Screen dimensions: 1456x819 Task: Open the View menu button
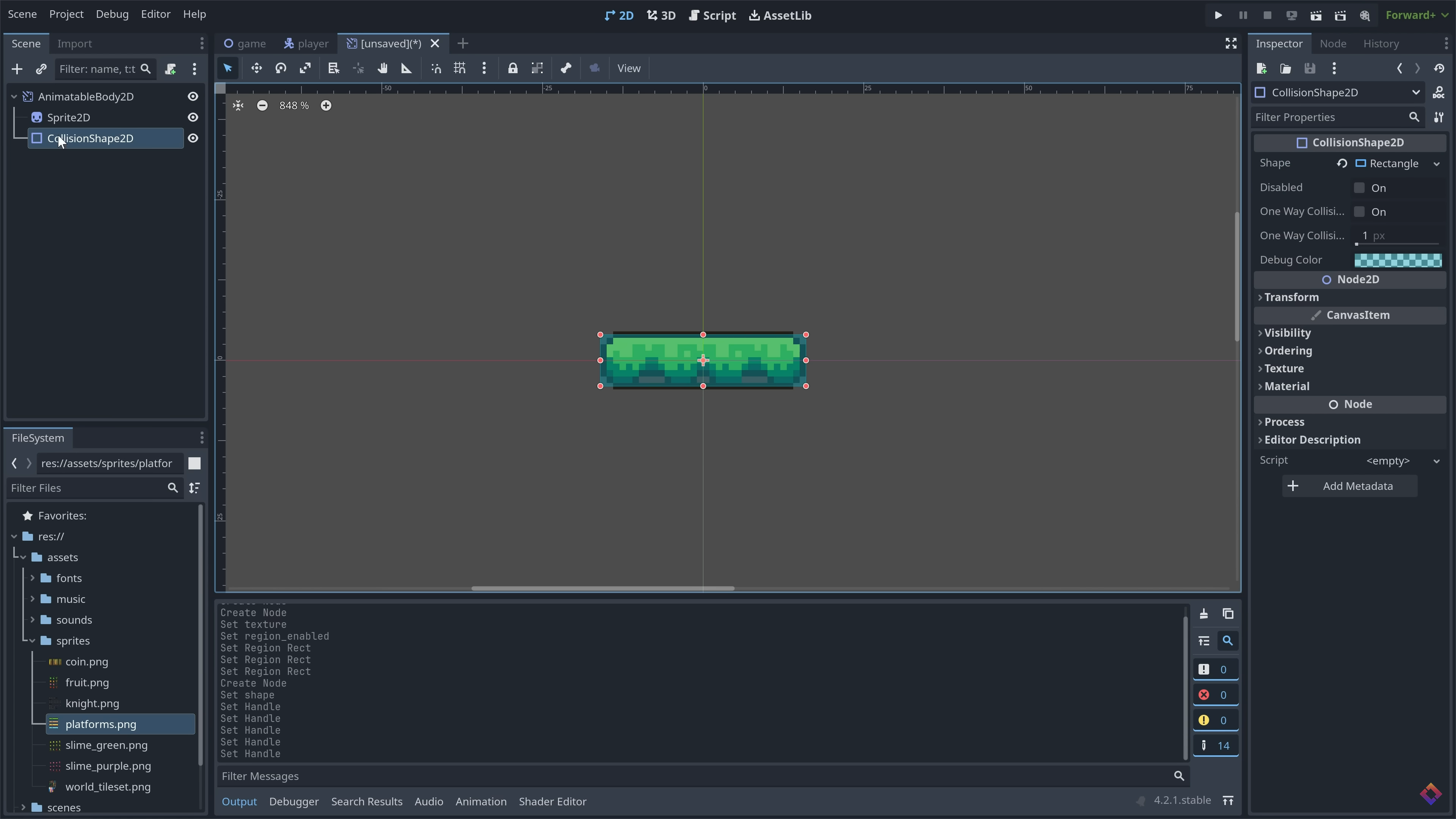pyautogui.click(x=629, y=68)
